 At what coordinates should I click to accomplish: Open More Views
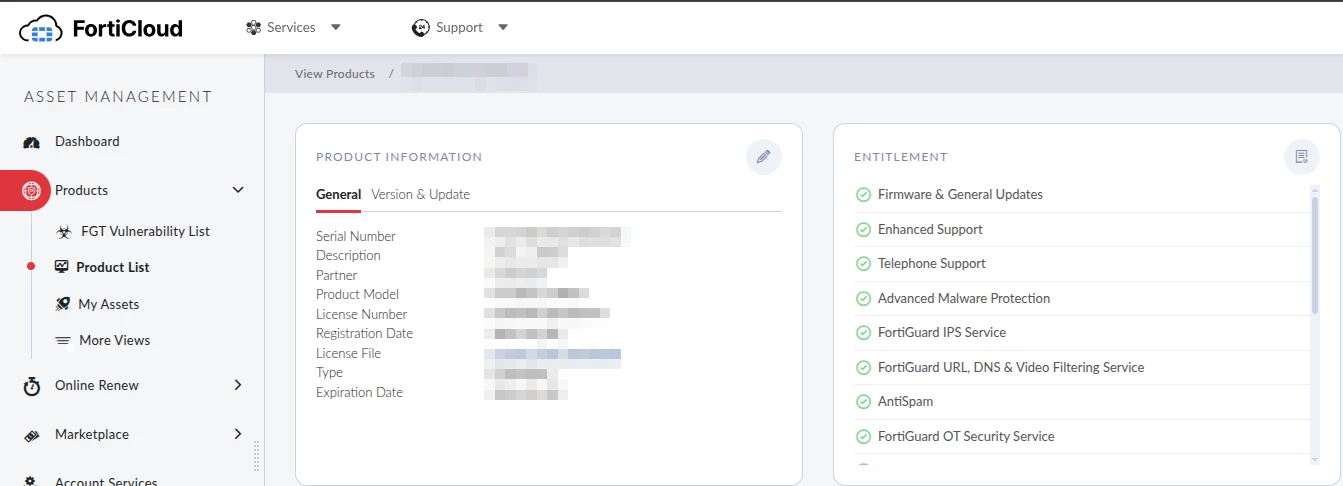point(115,340)
